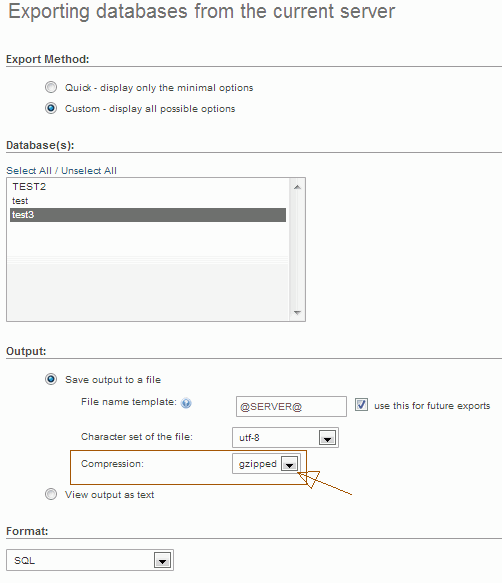The width and height of the screenshot is (502, 583).
Task: Click the SQL format dropdown arrow
Action: pos(162,560)
